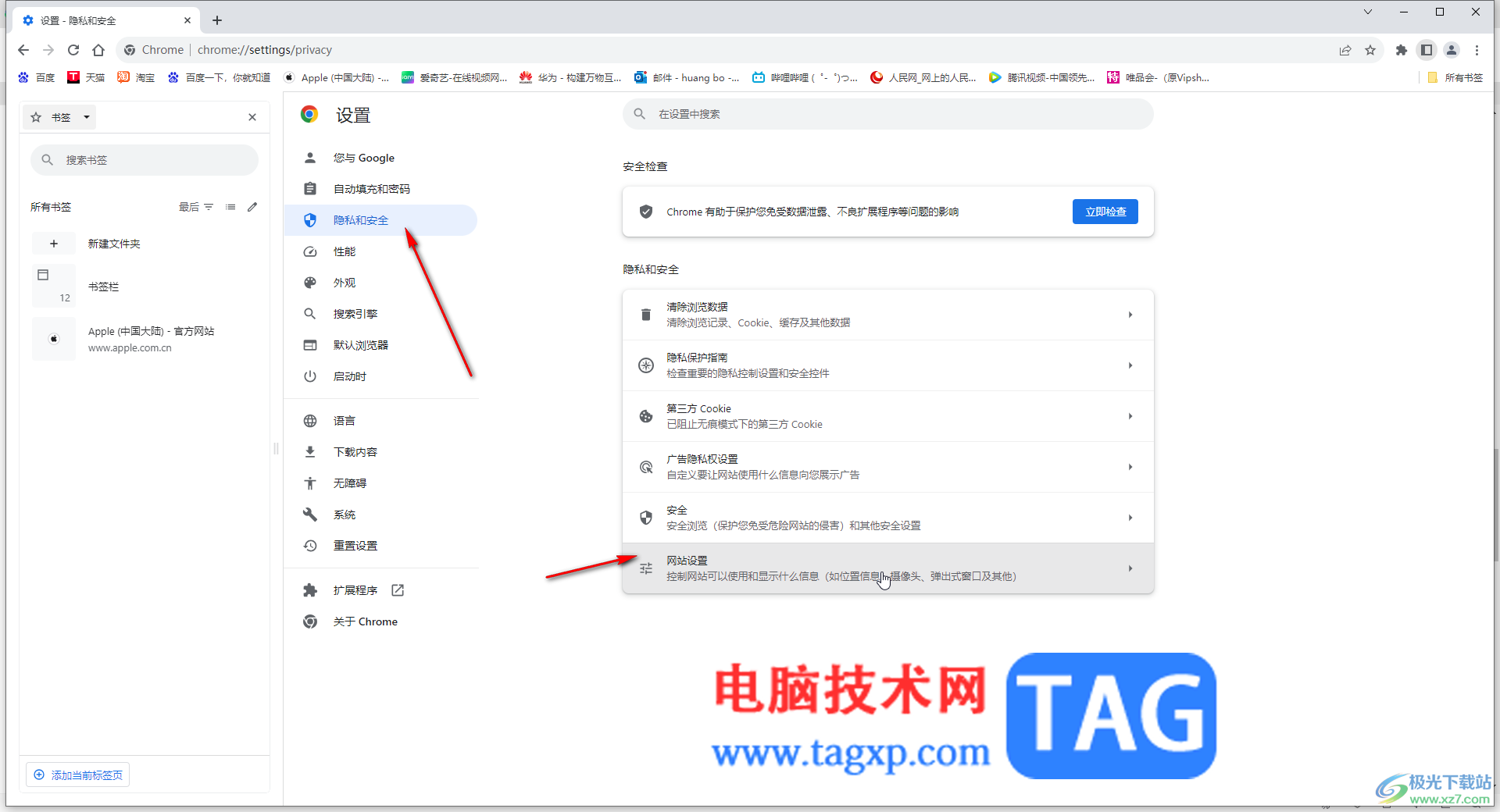Open 所有书签 folder in bookmarks bar
1500x812 pixels.
pos(1455,77)
